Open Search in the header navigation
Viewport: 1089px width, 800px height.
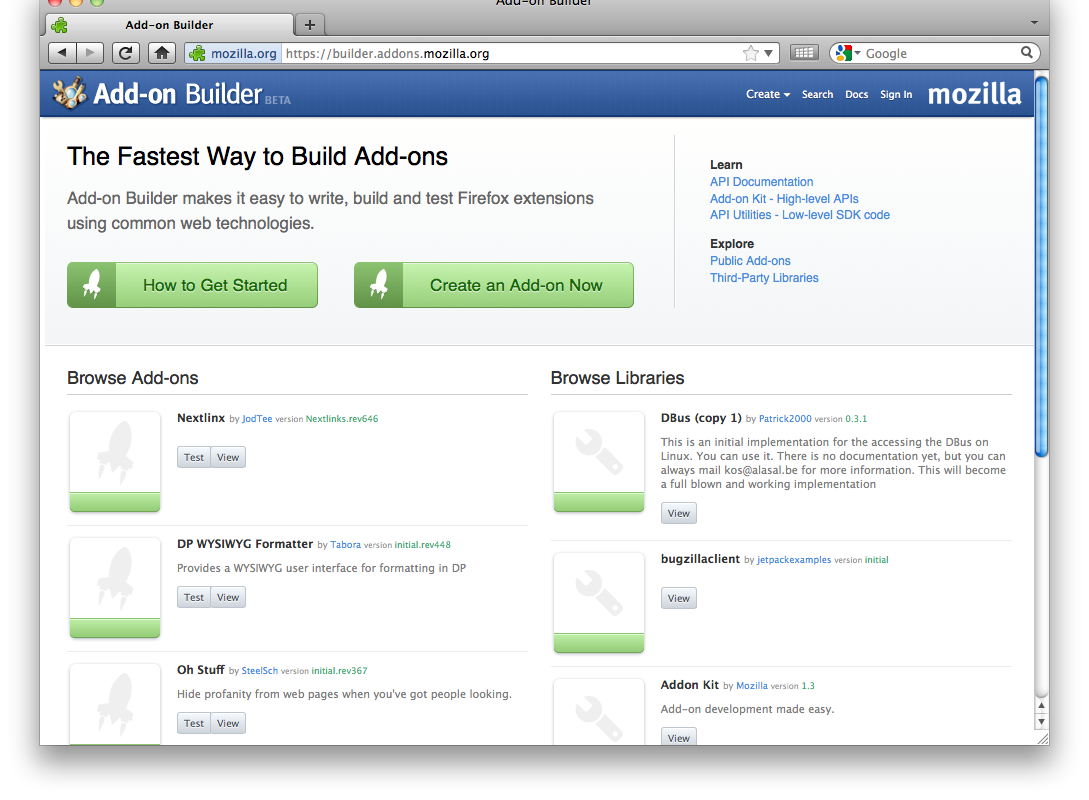817,94
